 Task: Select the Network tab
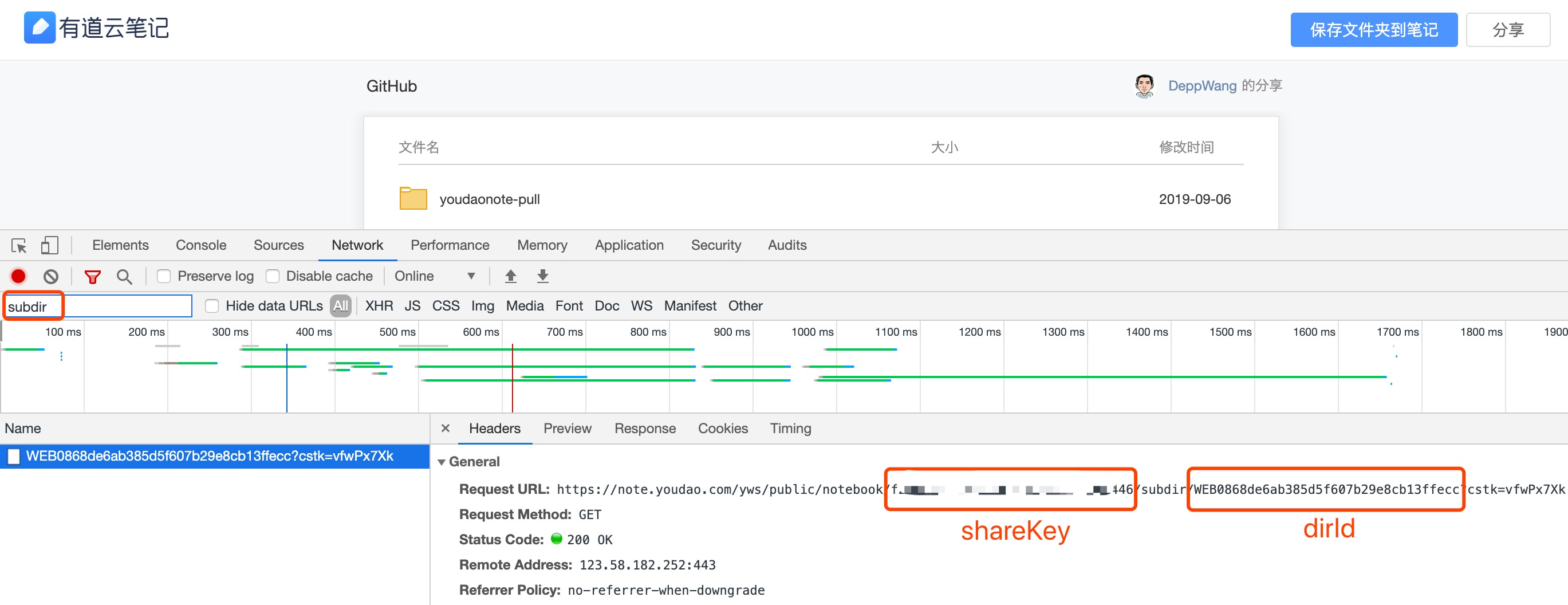pyautogui.click(x=357, y=245)
